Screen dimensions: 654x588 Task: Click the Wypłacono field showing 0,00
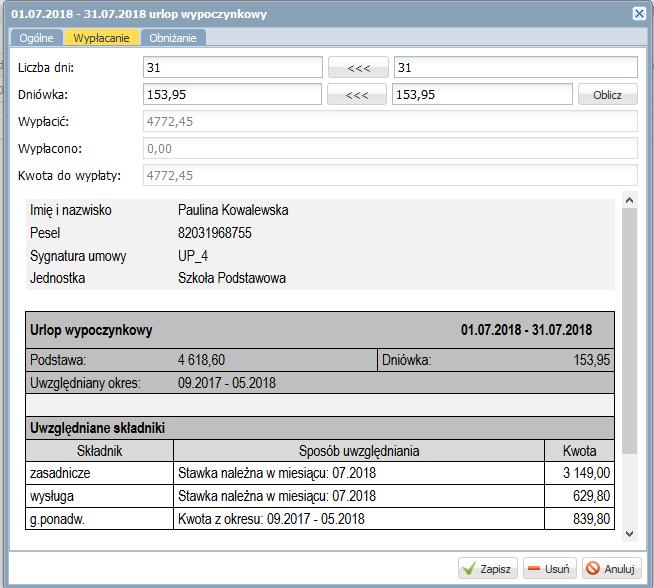point(390,148)
